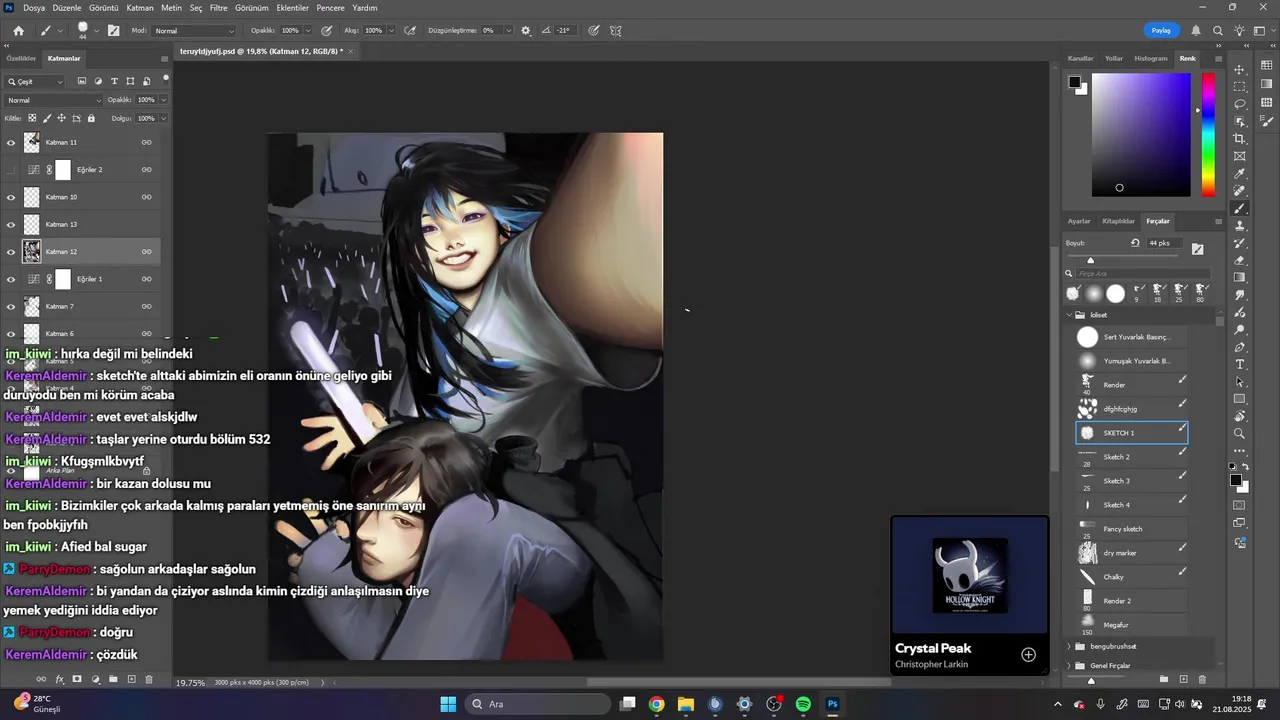This screenshot has height=720, width=1280.
Task: Create new brush in Brushes panel footer
Action: tap(1183, 679)
